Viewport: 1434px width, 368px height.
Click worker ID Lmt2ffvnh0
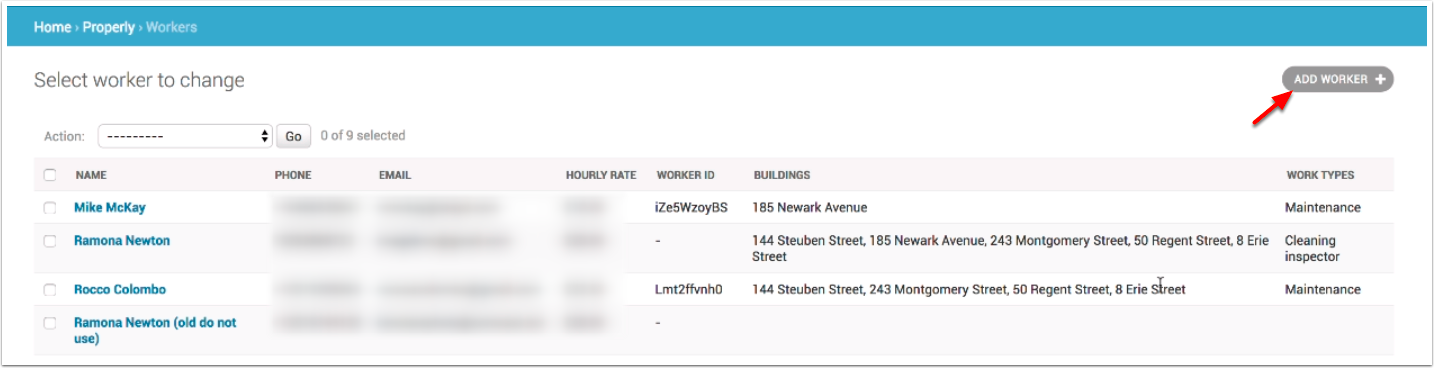click(689, 289)
